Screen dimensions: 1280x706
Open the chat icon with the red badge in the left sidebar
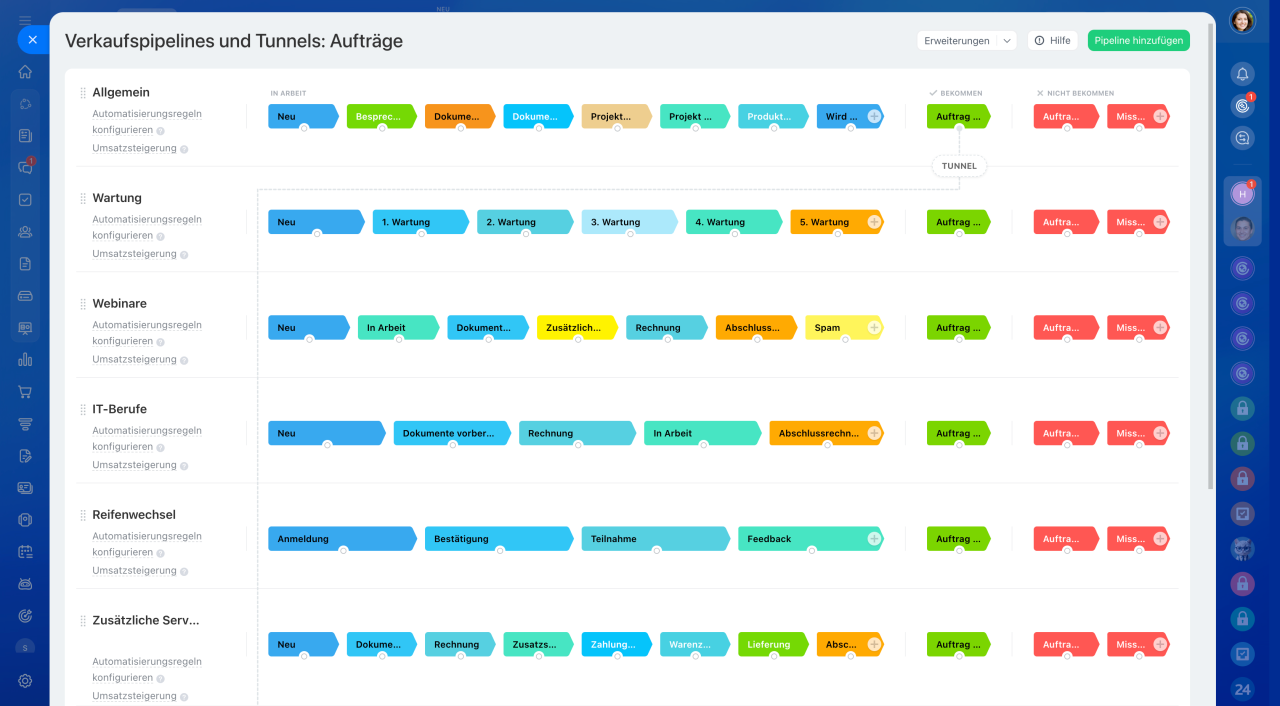pos(25,167)
